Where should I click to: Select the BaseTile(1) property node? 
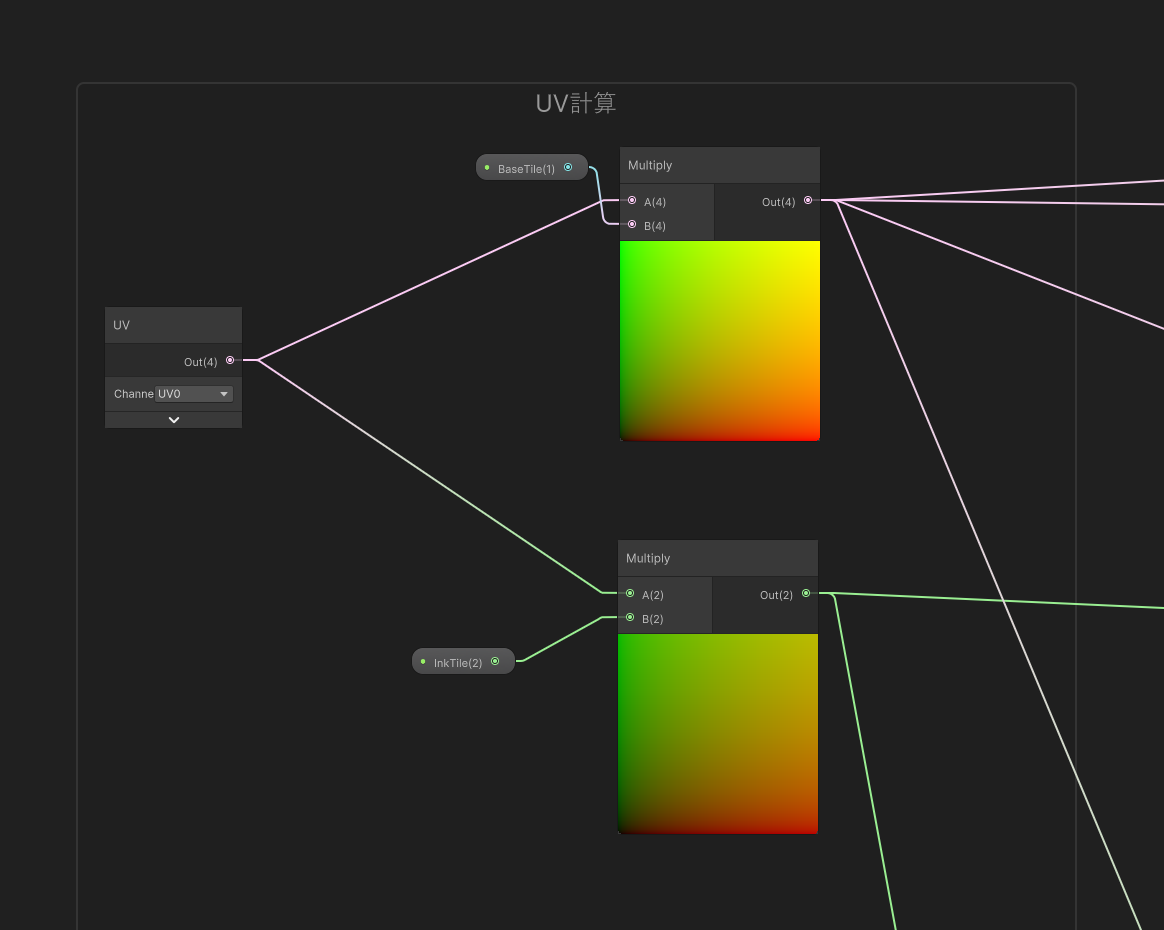[x=526, y=169]
